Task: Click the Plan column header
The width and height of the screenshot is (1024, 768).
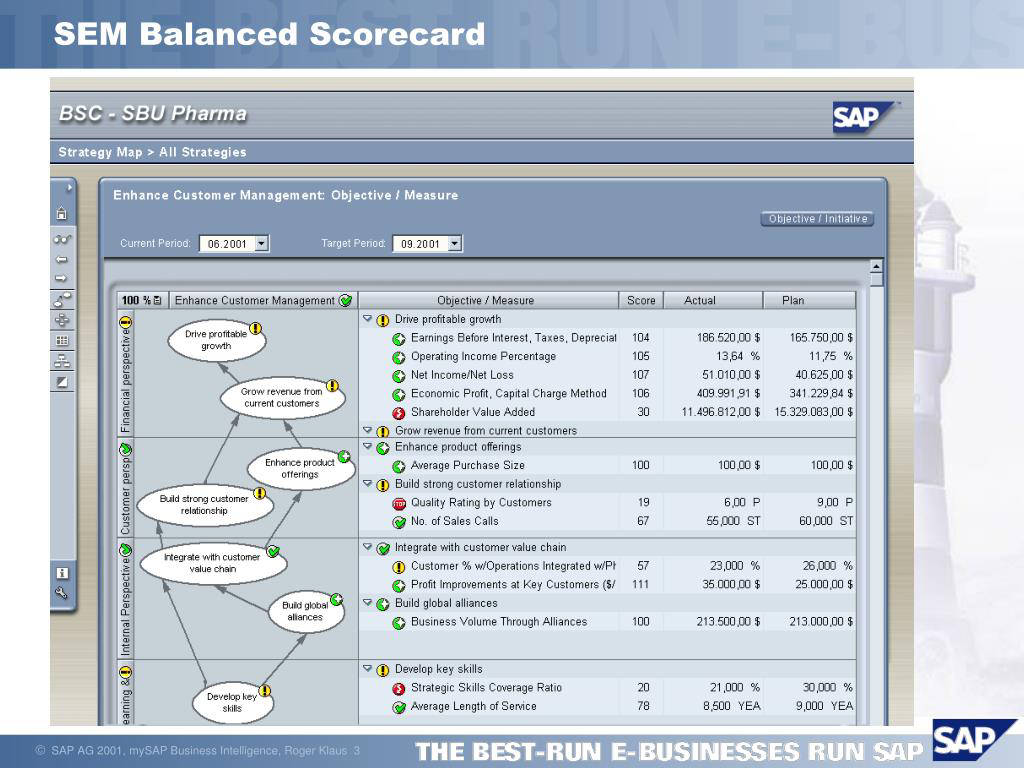Action: tap(810, 300)
